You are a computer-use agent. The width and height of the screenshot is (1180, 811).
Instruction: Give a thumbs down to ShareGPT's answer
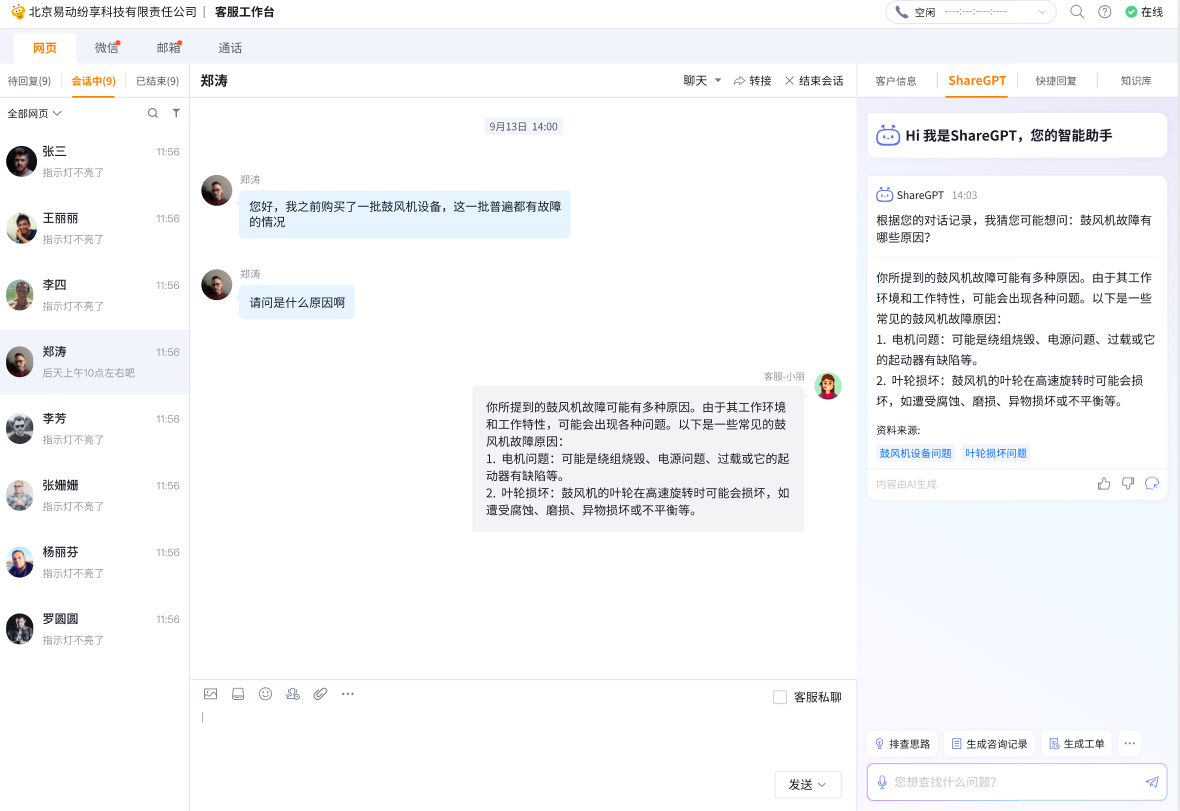(1127, 483)
